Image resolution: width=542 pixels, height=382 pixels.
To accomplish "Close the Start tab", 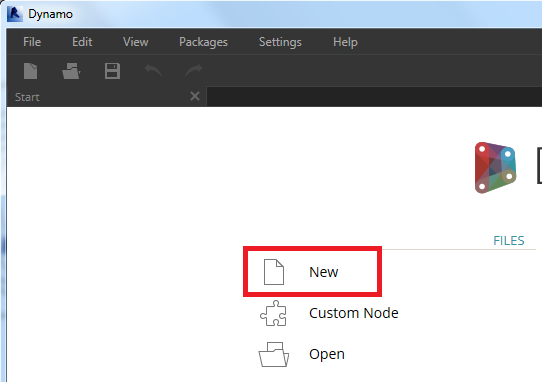I will [x=195, y=96].
